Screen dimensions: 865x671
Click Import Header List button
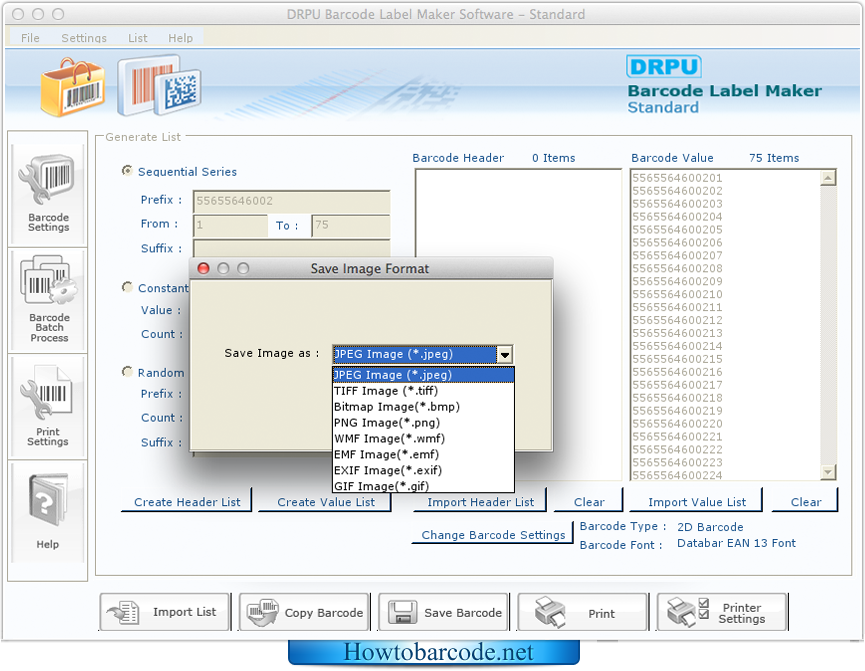pos(480,502)
